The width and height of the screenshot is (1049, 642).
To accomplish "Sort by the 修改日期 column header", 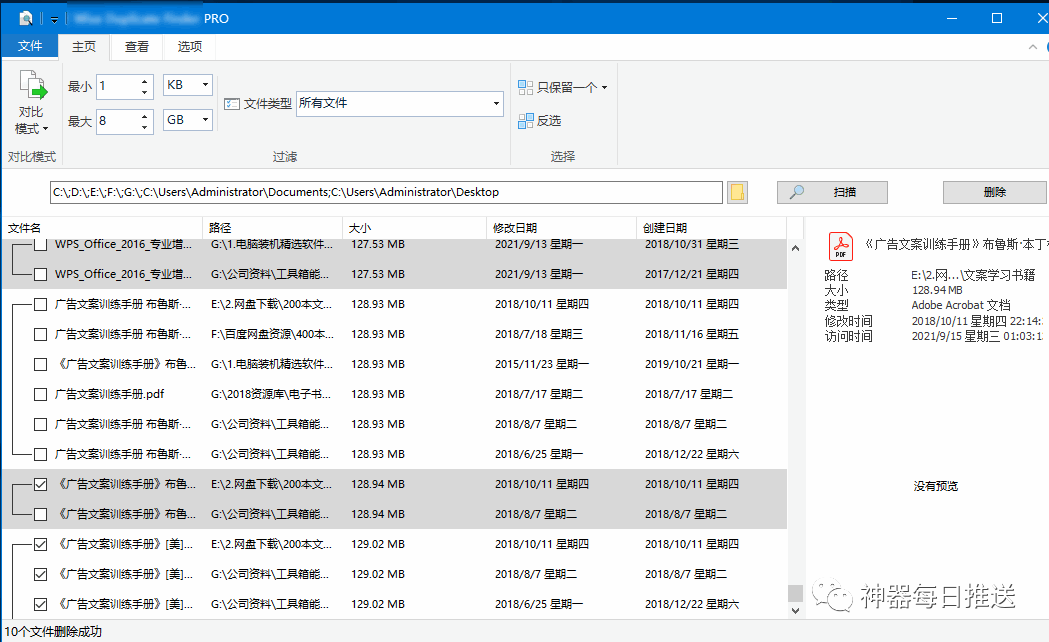I will pyautogui.click(x=561, y=228).
